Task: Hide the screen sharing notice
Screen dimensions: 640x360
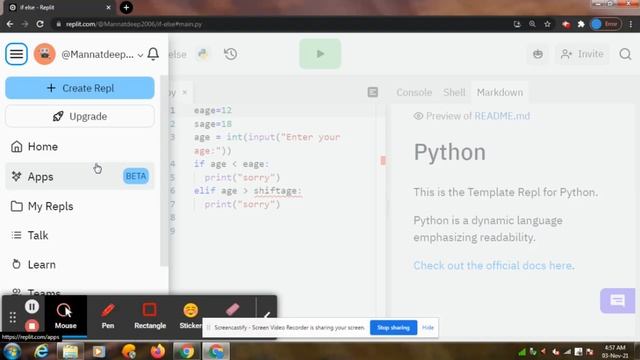Action: (x=427, y=328)
